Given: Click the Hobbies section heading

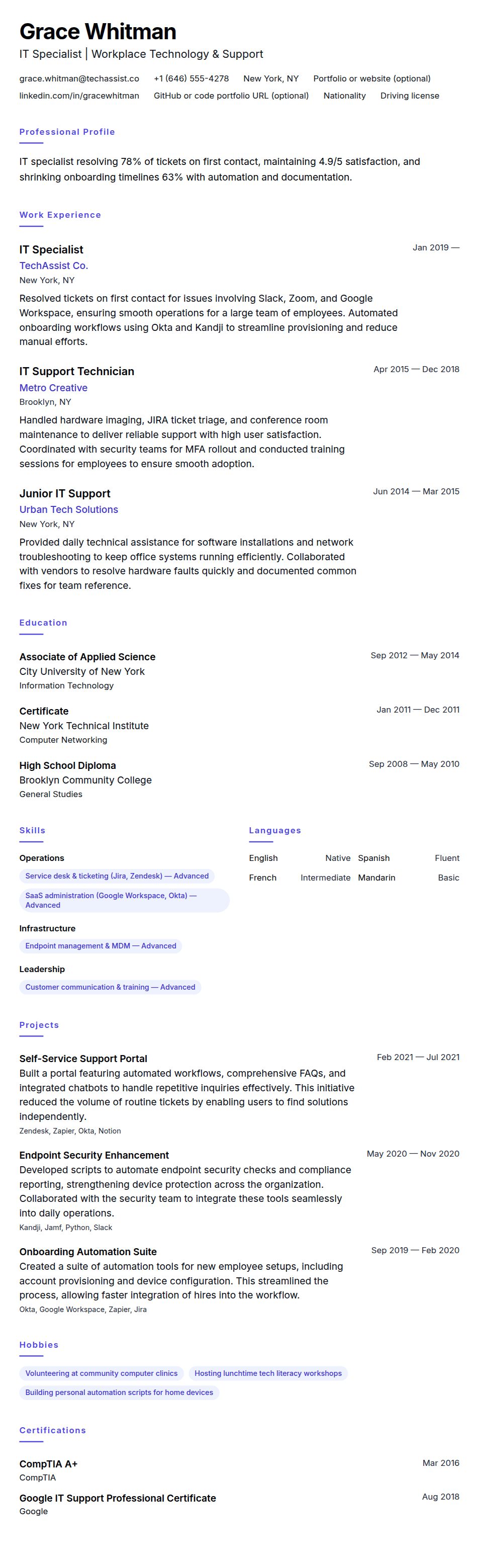Looking at the screenshot, I should pos(39,1345).
